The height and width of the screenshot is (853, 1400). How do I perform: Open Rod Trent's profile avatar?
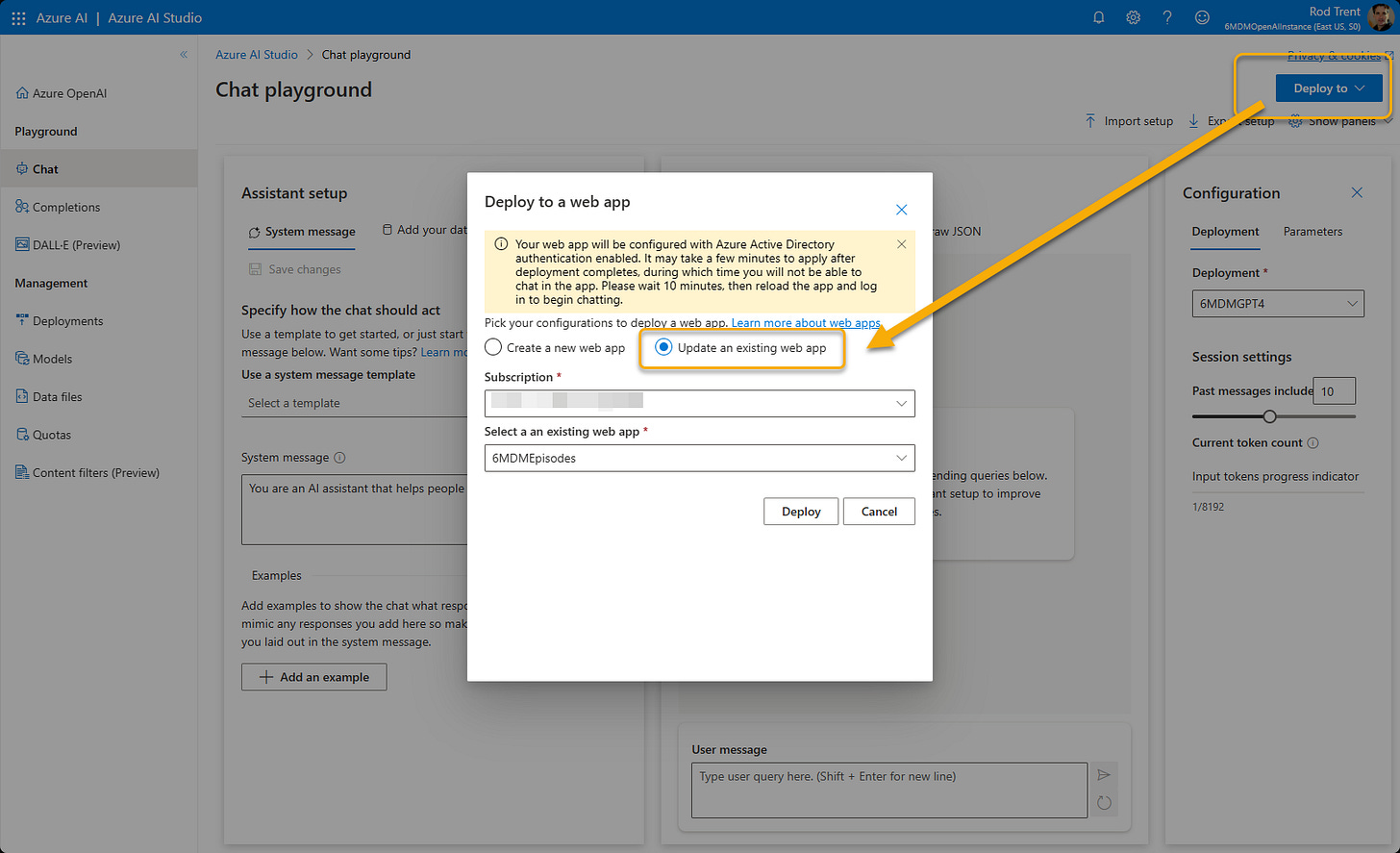tap(1381, 17)
